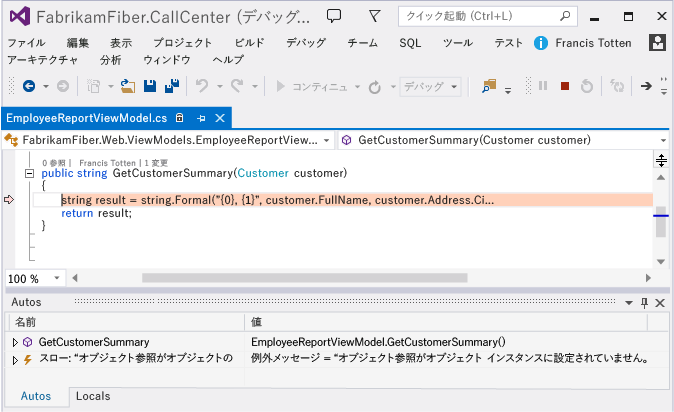Click the Navigate Backward arrow button
Image resolution: width=674 pixels, height=412 pixels.
coord(29,86)
